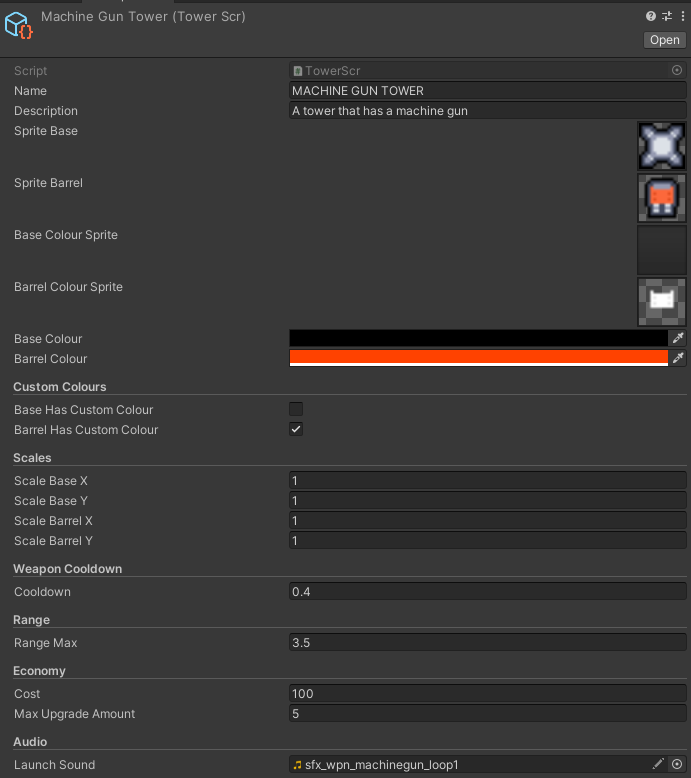This screenshot has width=691, height=778.
Task: Uncheck Barrel Has Custom Colour
Action: click(296, 429)
